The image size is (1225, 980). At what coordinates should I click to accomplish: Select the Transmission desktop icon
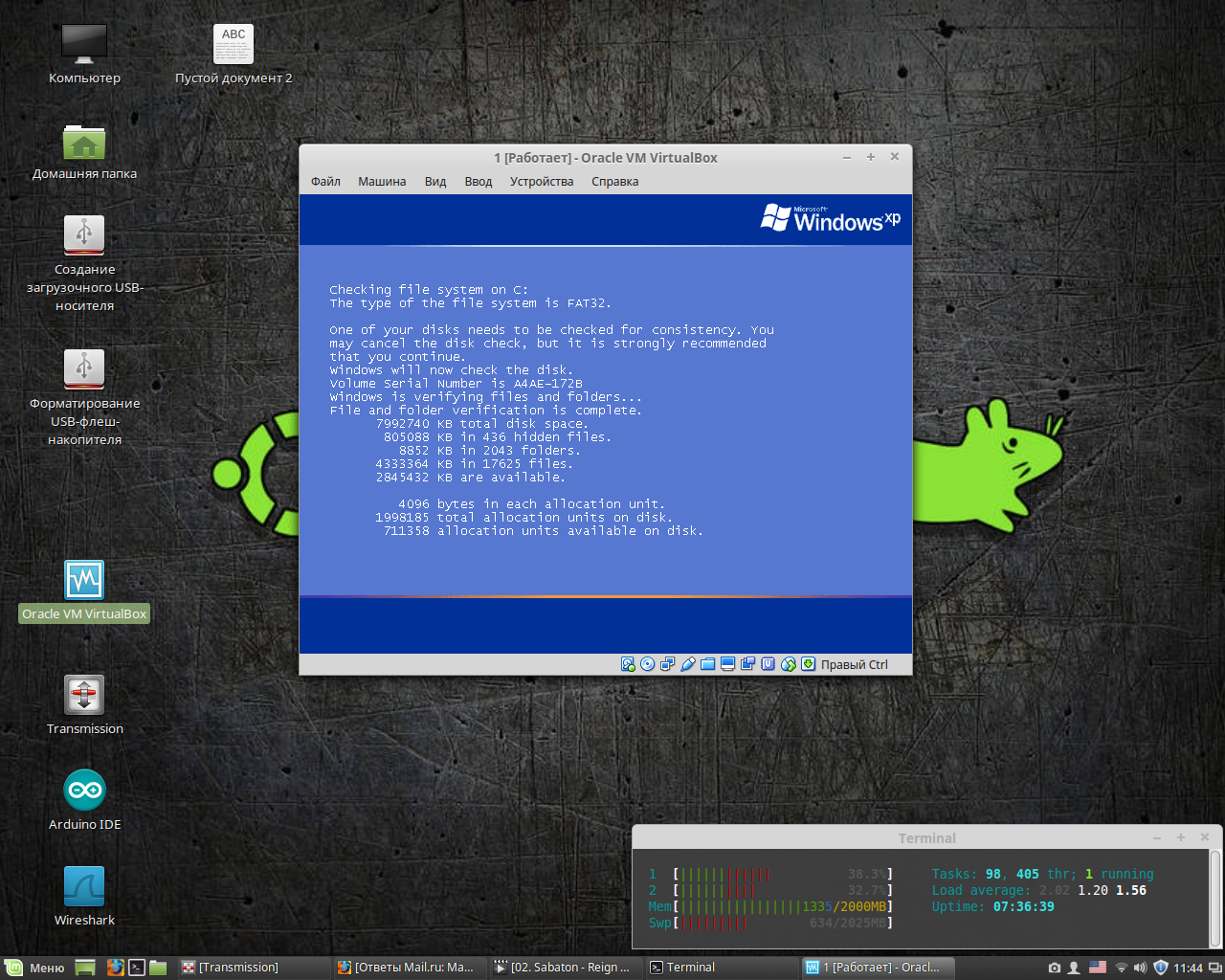pyautogui.click(x=84, y=706)
